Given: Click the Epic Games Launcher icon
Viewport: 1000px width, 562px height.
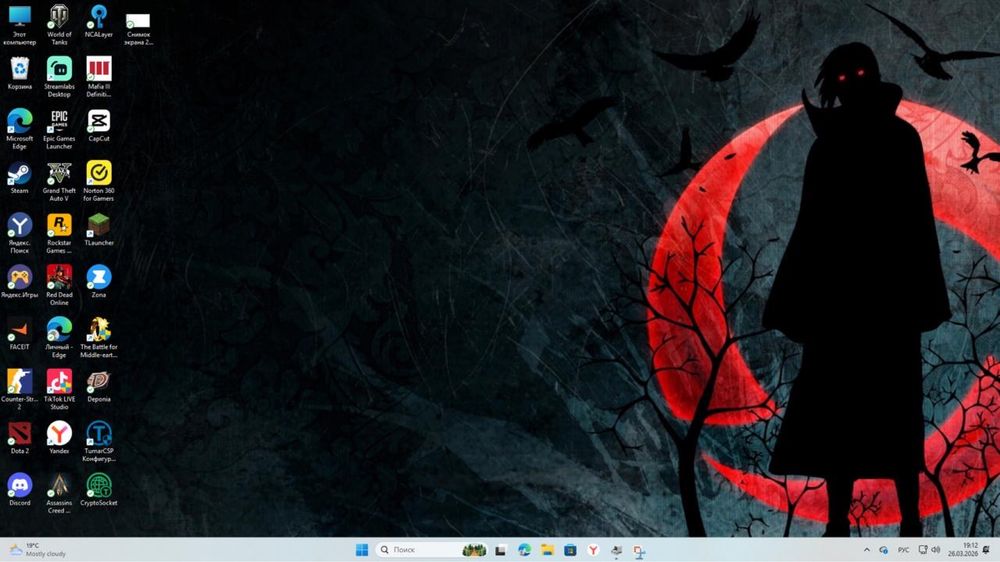Looking at the screenshot, I should [59, 129].
